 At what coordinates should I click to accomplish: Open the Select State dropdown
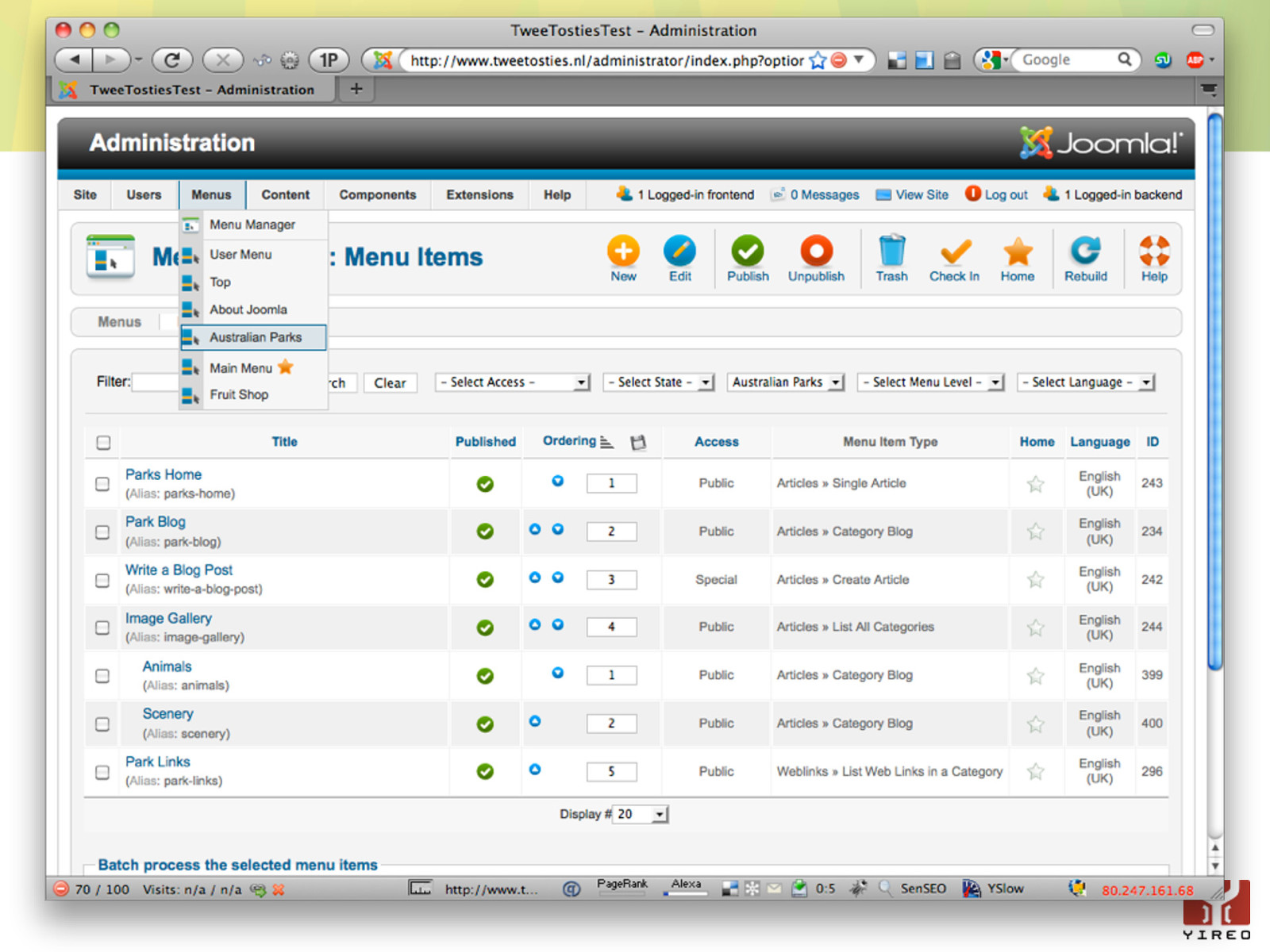(x=658, y=382)
